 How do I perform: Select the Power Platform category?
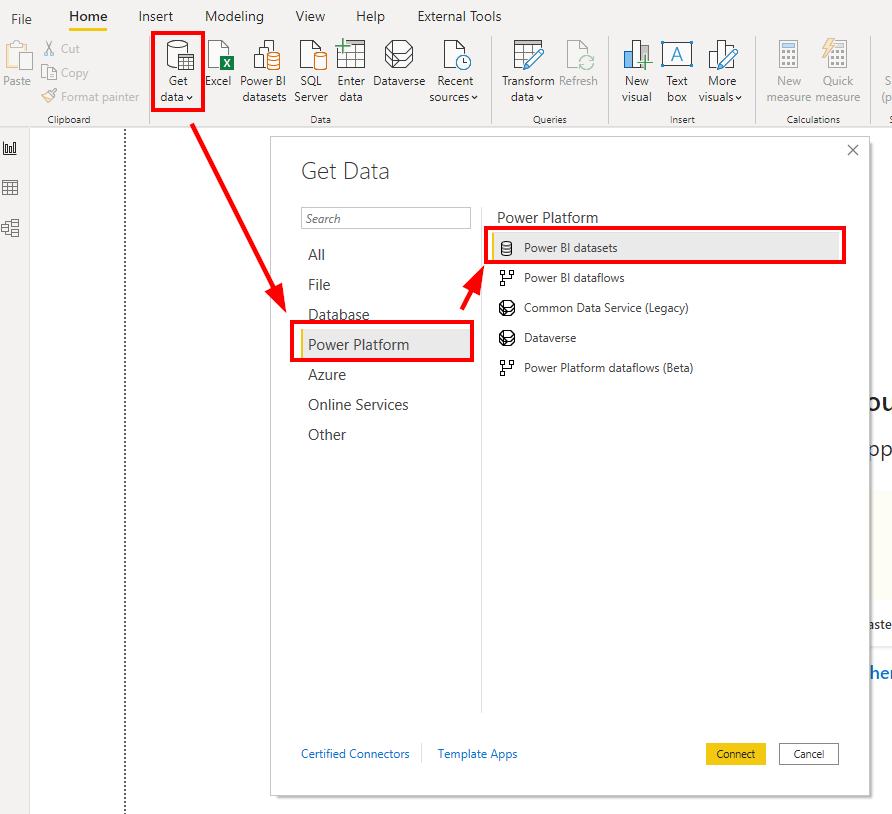coord(385,345)
